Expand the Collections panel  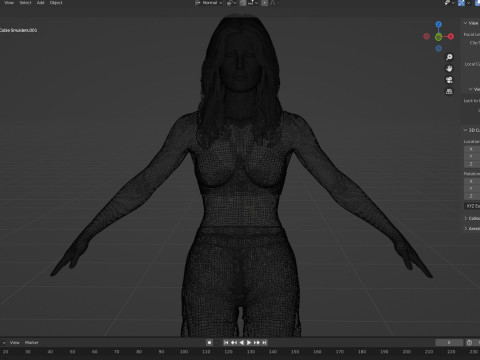(466, 218)
